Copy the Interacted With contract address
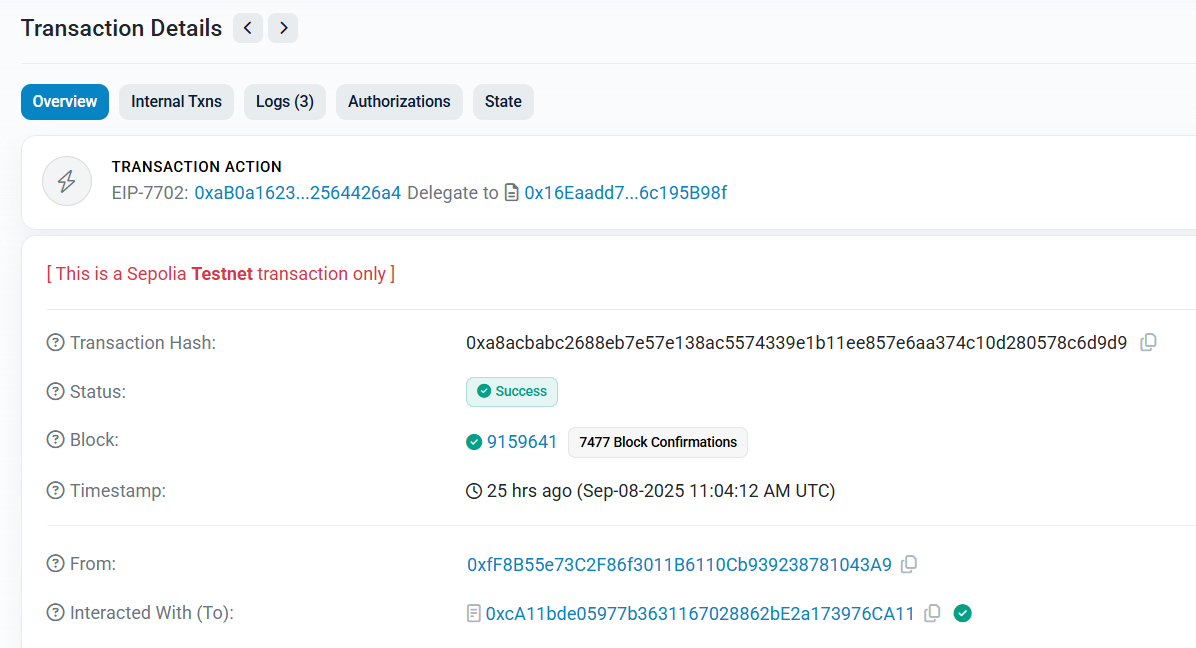 (x=932, y=614)
